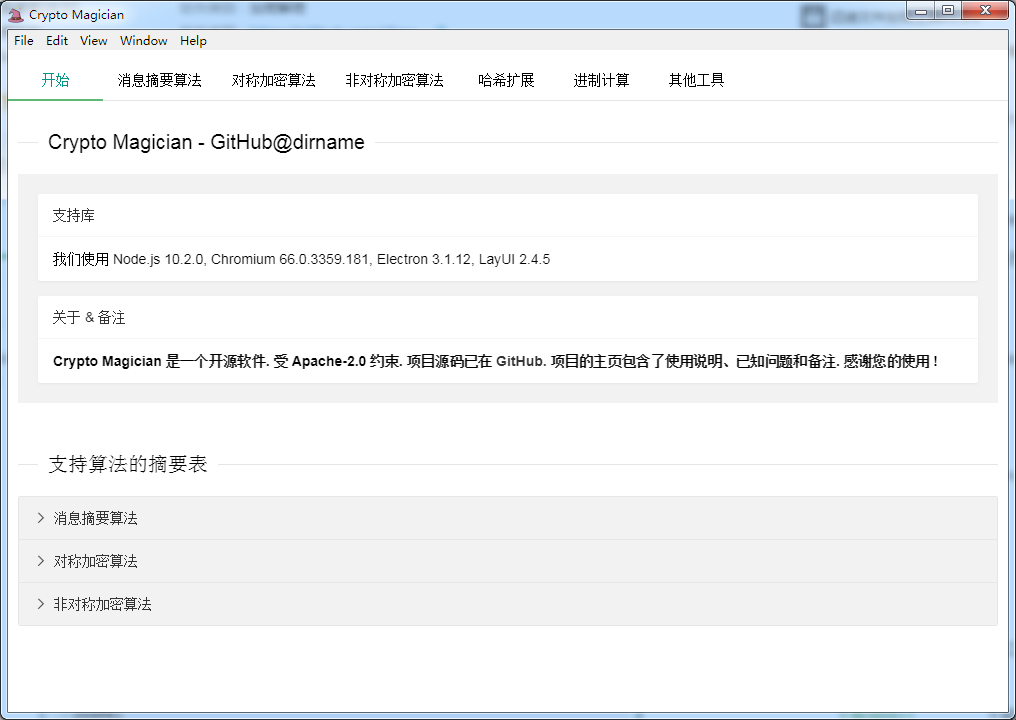This screenshot has height=720, width=1016.
Task: Select the 开始 tab
Action: point(55,80)
